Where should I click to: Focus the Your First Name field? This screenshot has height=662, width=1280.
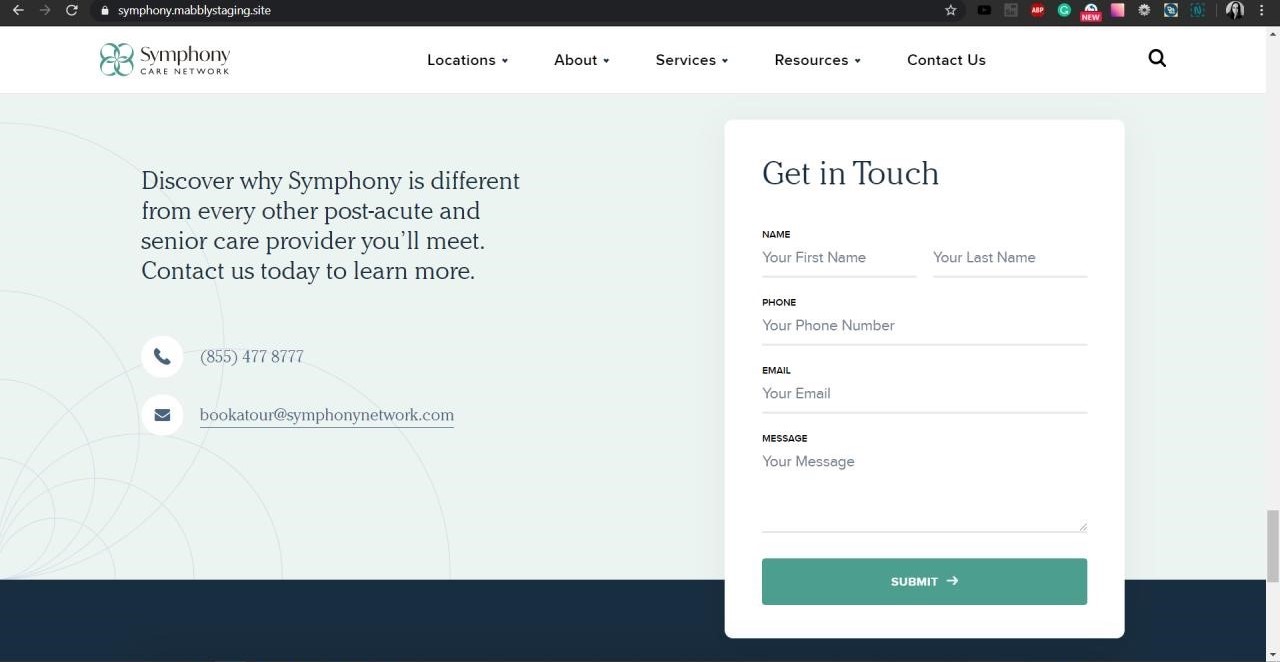point(839,258)
